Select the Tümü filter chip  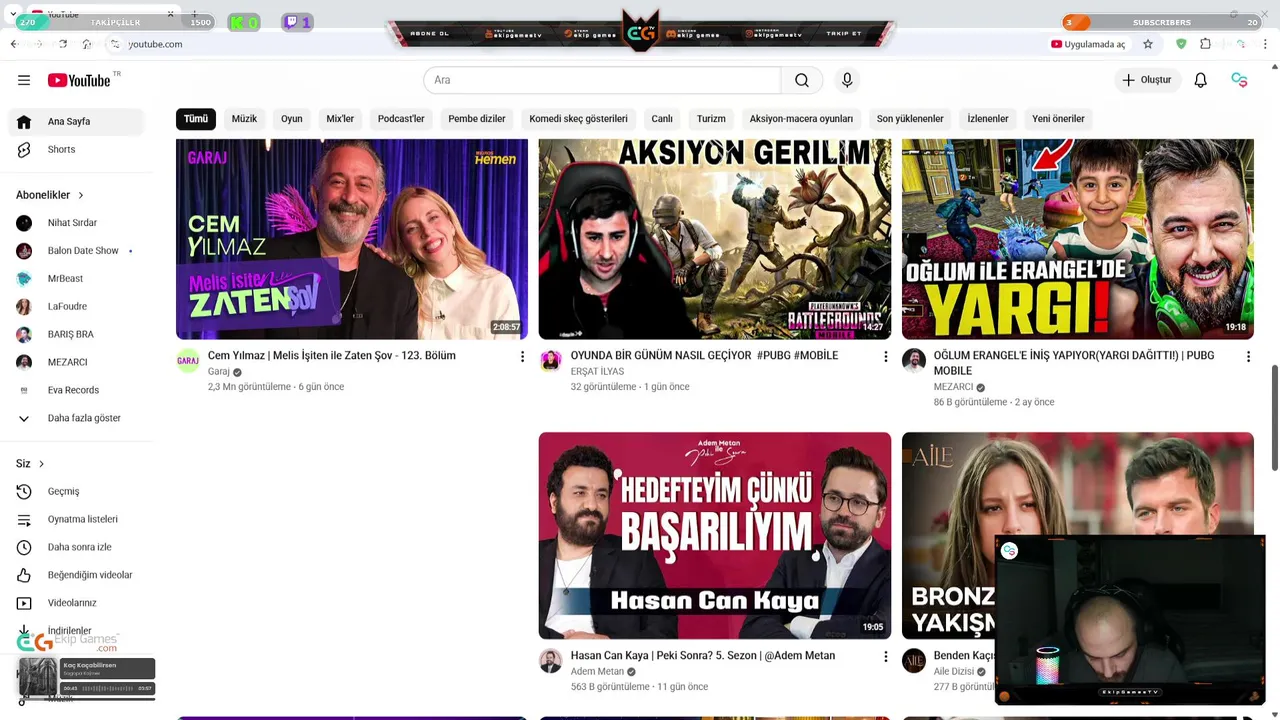[x=196, y=119]
